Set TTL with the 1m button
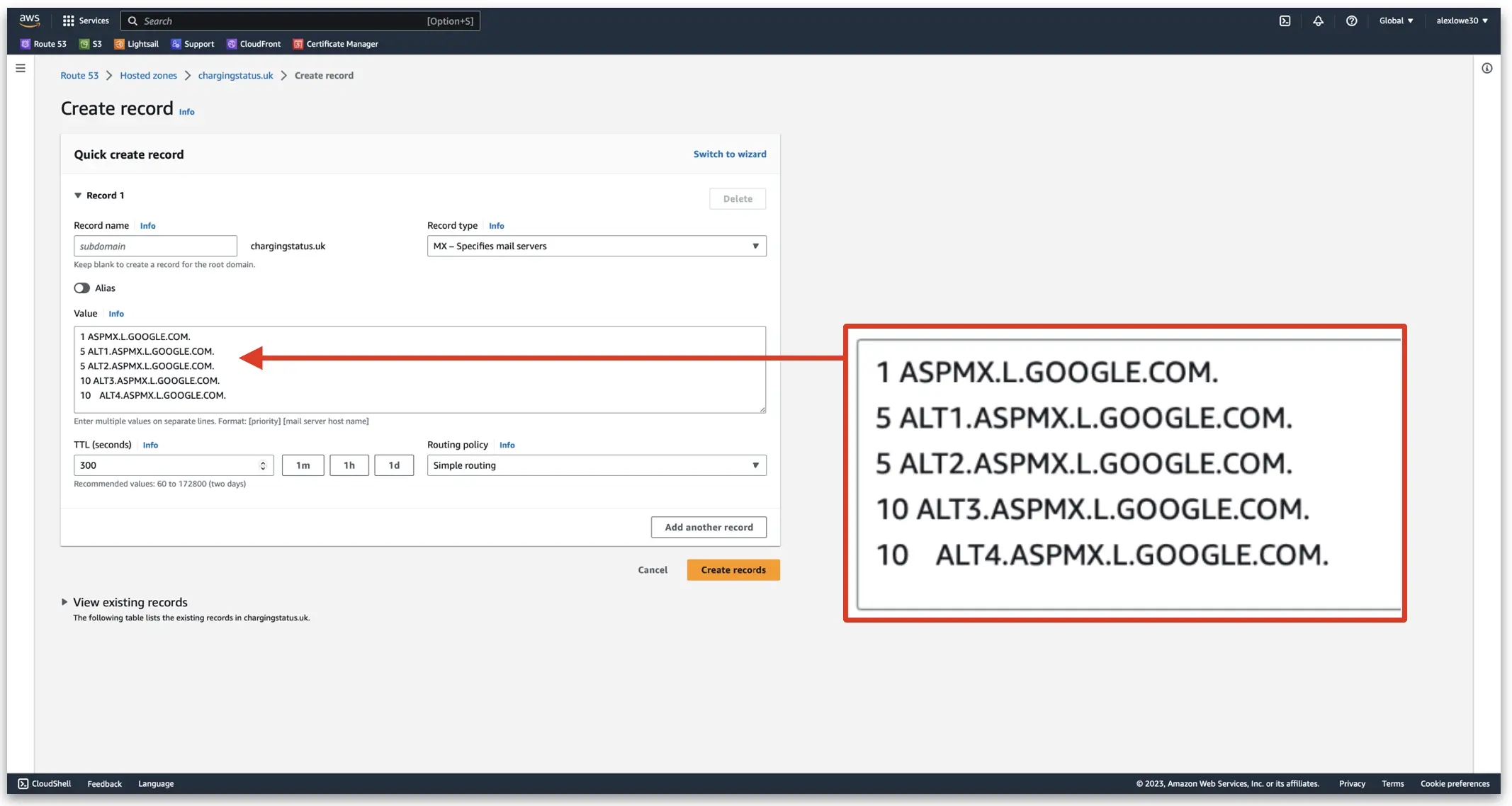Screen dimensions: 1512x806 pos(303,465)
